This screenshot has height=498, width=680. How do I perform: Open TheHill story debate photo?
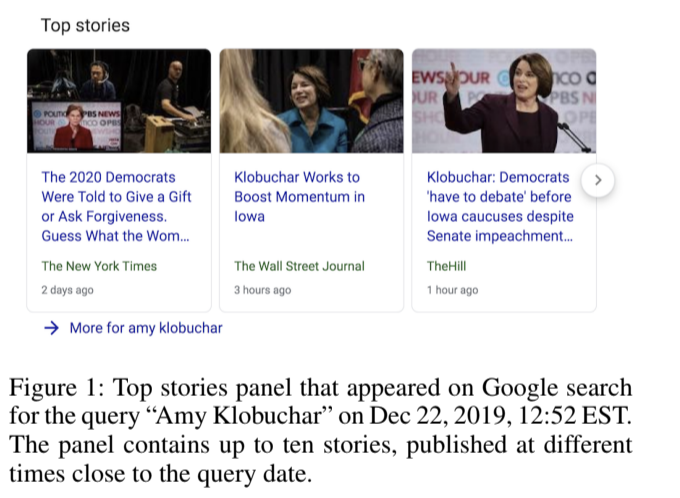point(504,101)
